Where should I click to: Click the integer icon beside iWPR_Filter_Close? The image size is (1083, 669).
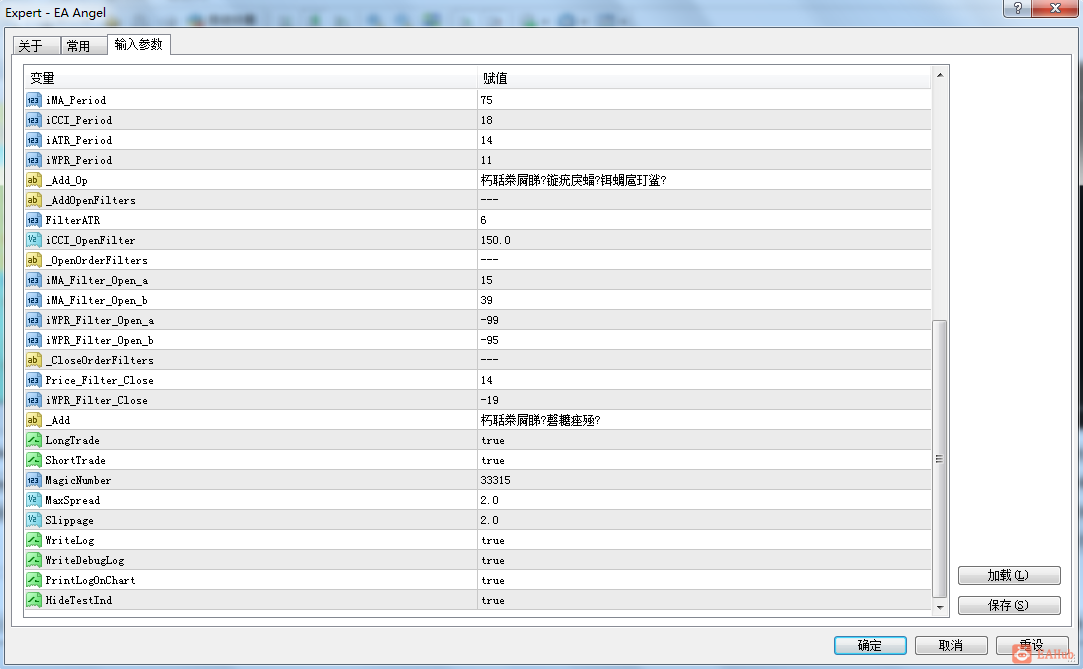(33, 400)
